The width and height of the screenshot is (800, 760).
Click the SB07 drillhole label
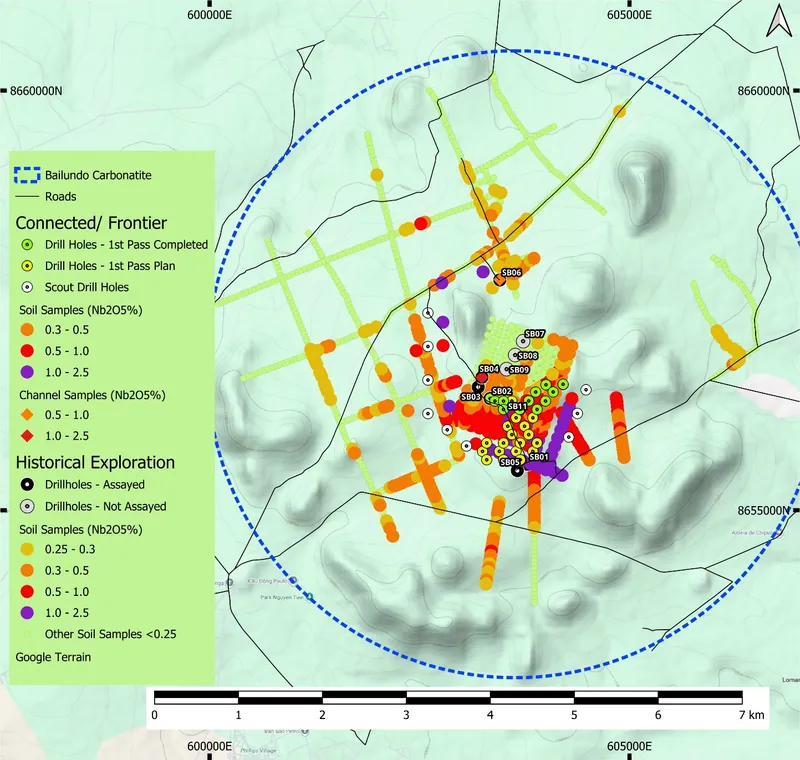(x=535, y=334)
